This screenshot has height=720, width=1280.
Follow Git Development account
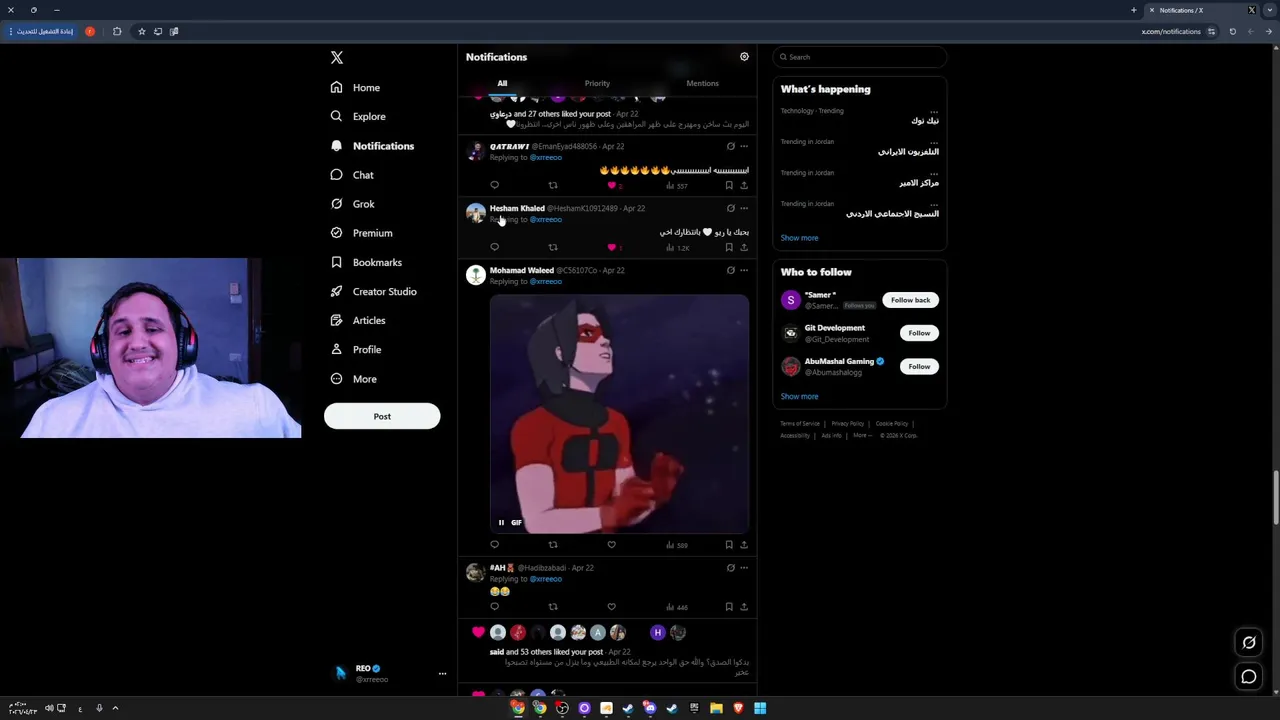(x=919, y=333)
